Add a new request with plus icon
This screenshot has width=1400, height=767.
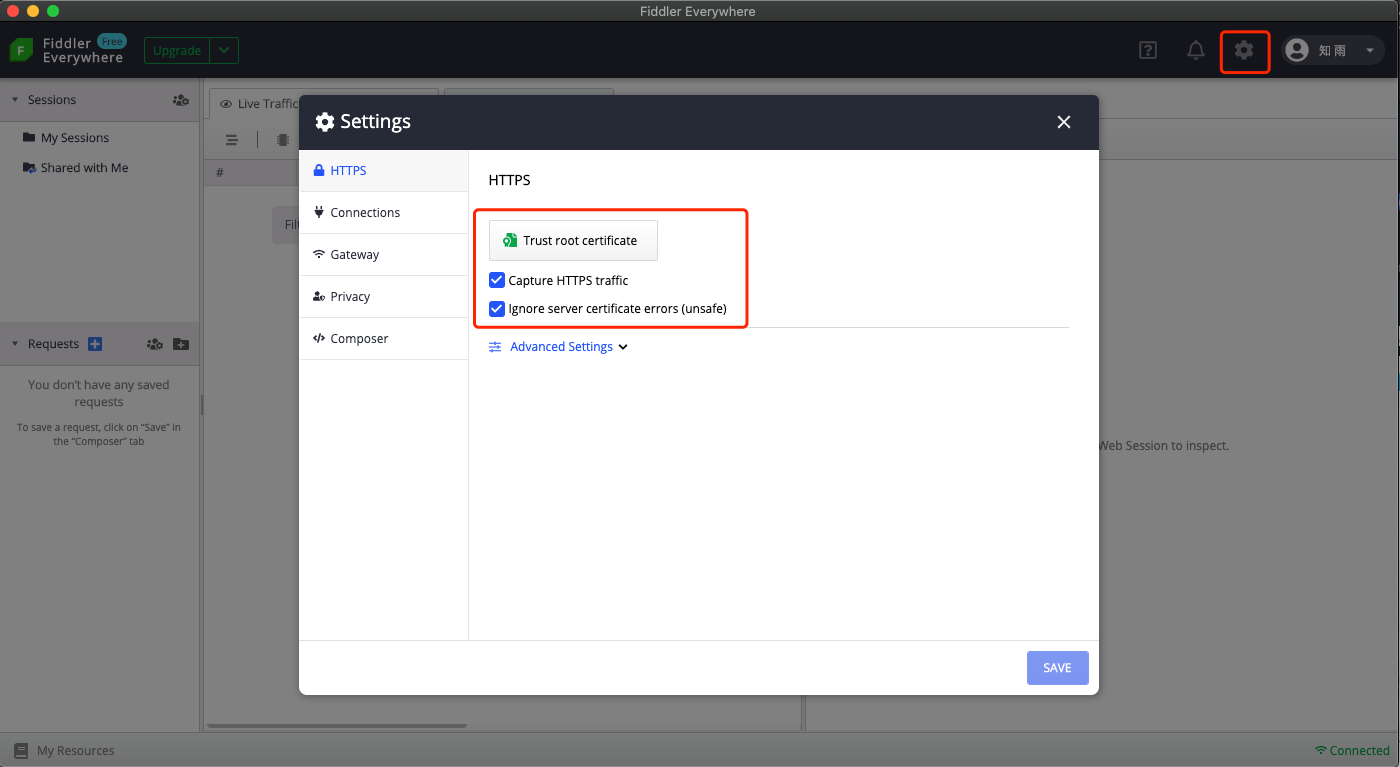click(x=95, y=344)
